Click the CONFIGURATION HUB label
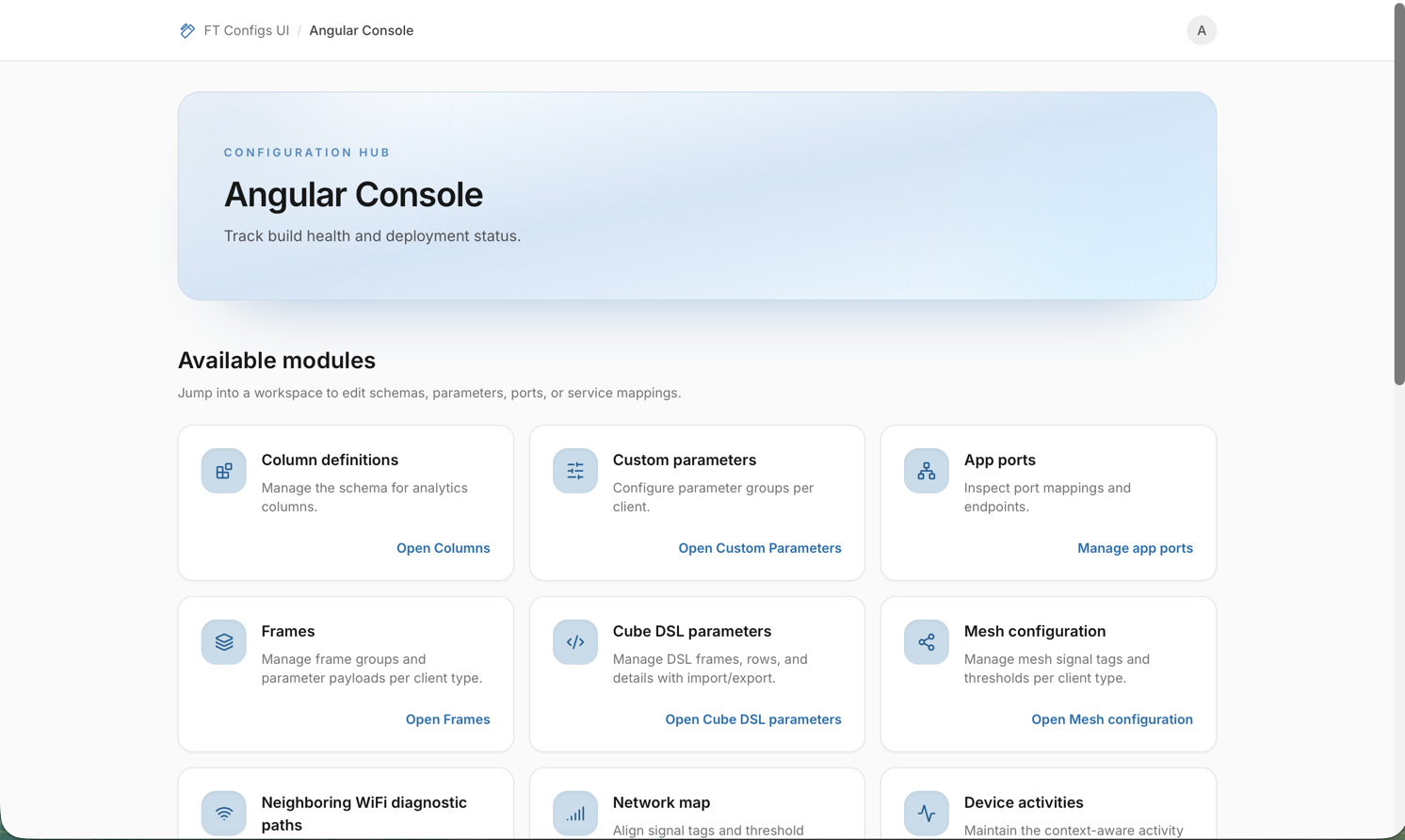Screen dimensions: 1405x840 [307, 153]
